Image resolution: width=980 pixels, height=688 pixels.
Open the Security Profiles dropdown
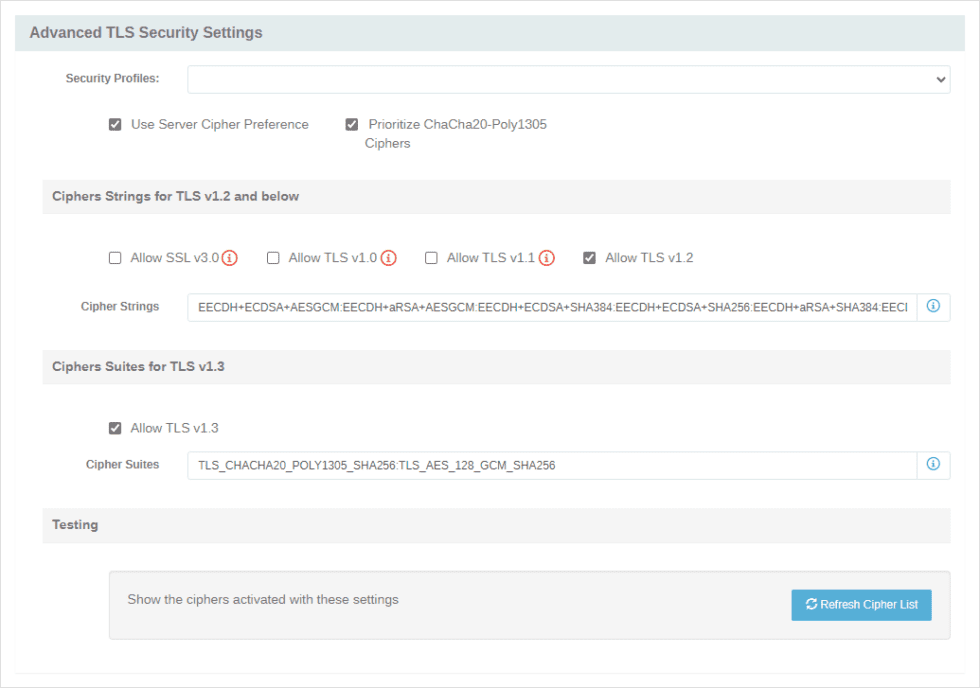click(x=569, y=79)
